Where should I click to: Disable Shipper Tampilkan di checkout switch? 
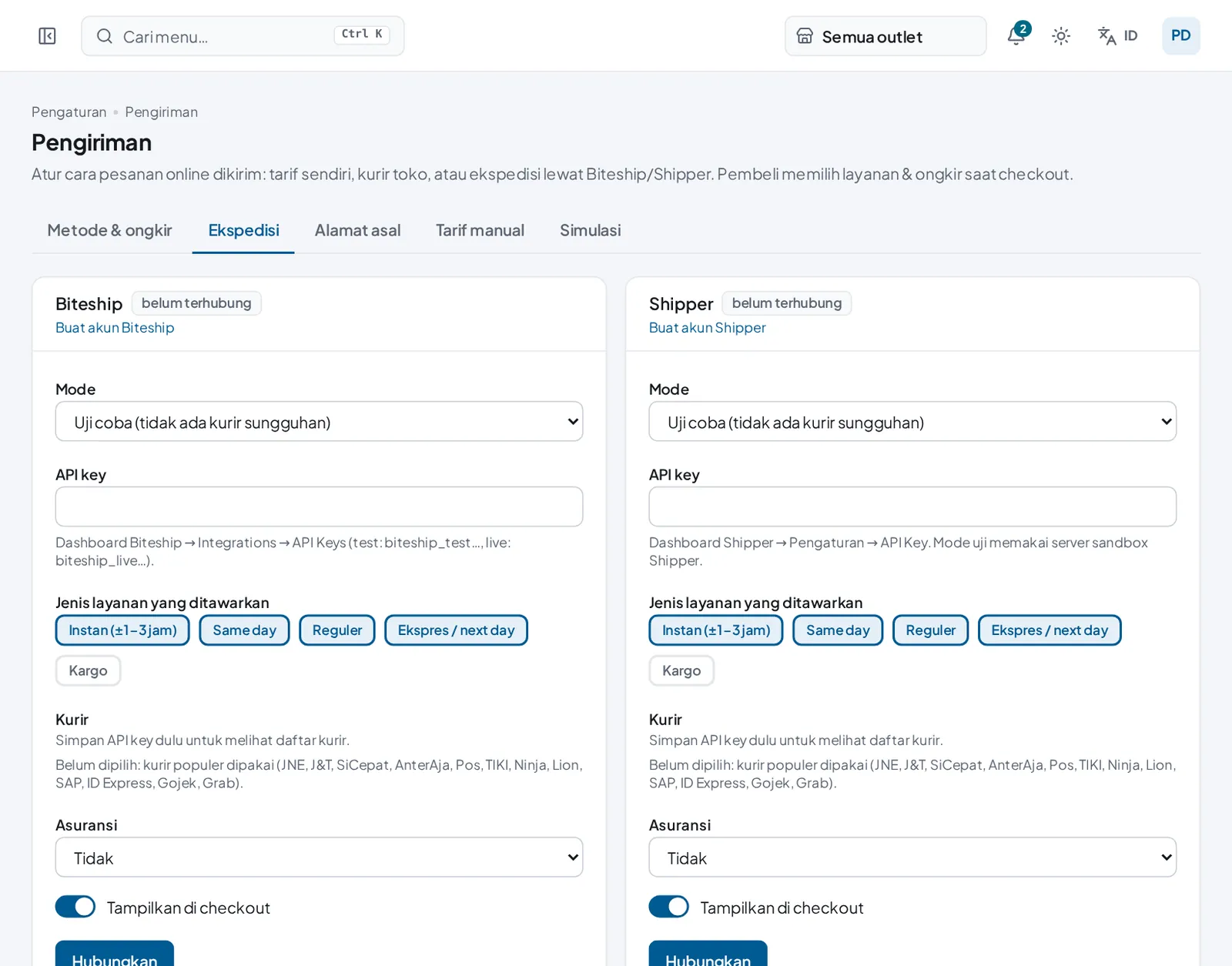click(669, 907)
